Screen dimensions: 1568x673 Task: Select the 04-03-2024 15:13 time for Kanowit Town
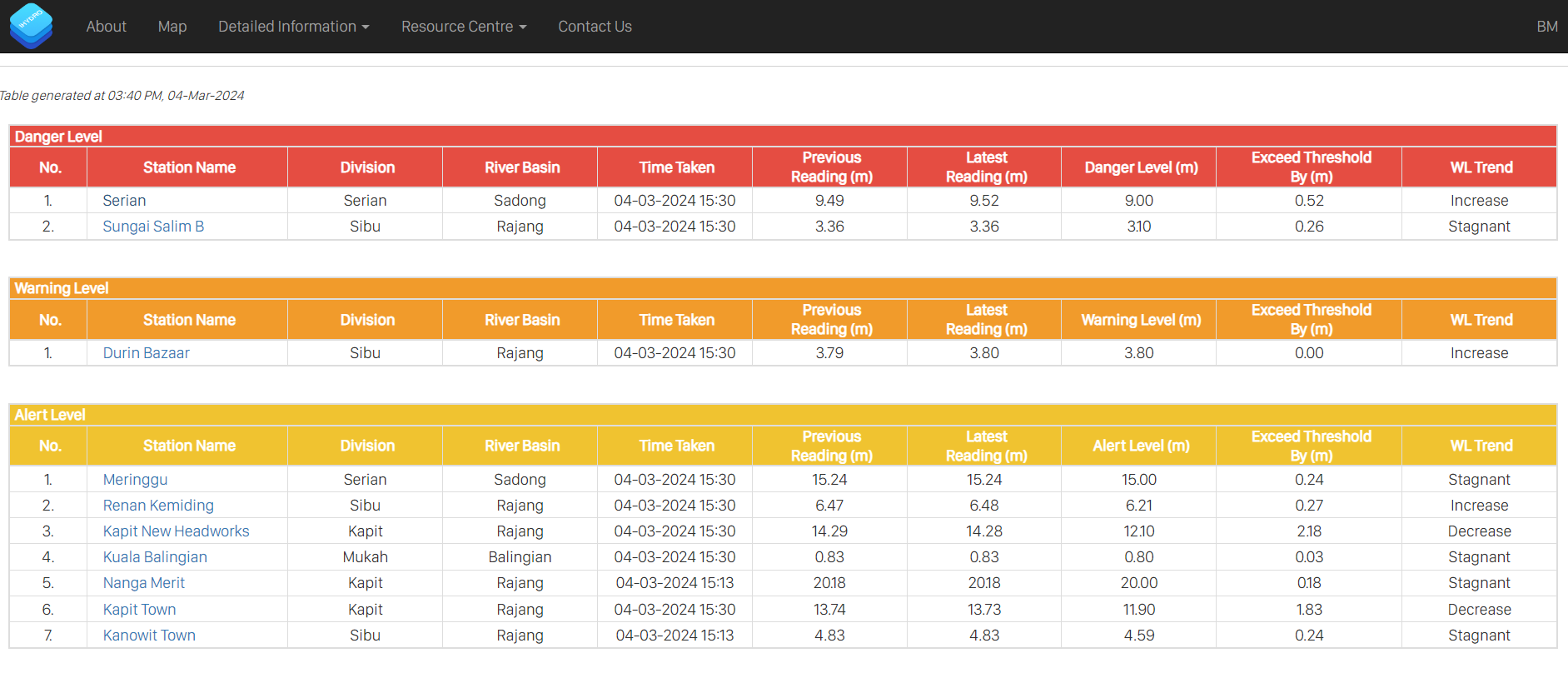pyautogui.click(x=674, y=636)
